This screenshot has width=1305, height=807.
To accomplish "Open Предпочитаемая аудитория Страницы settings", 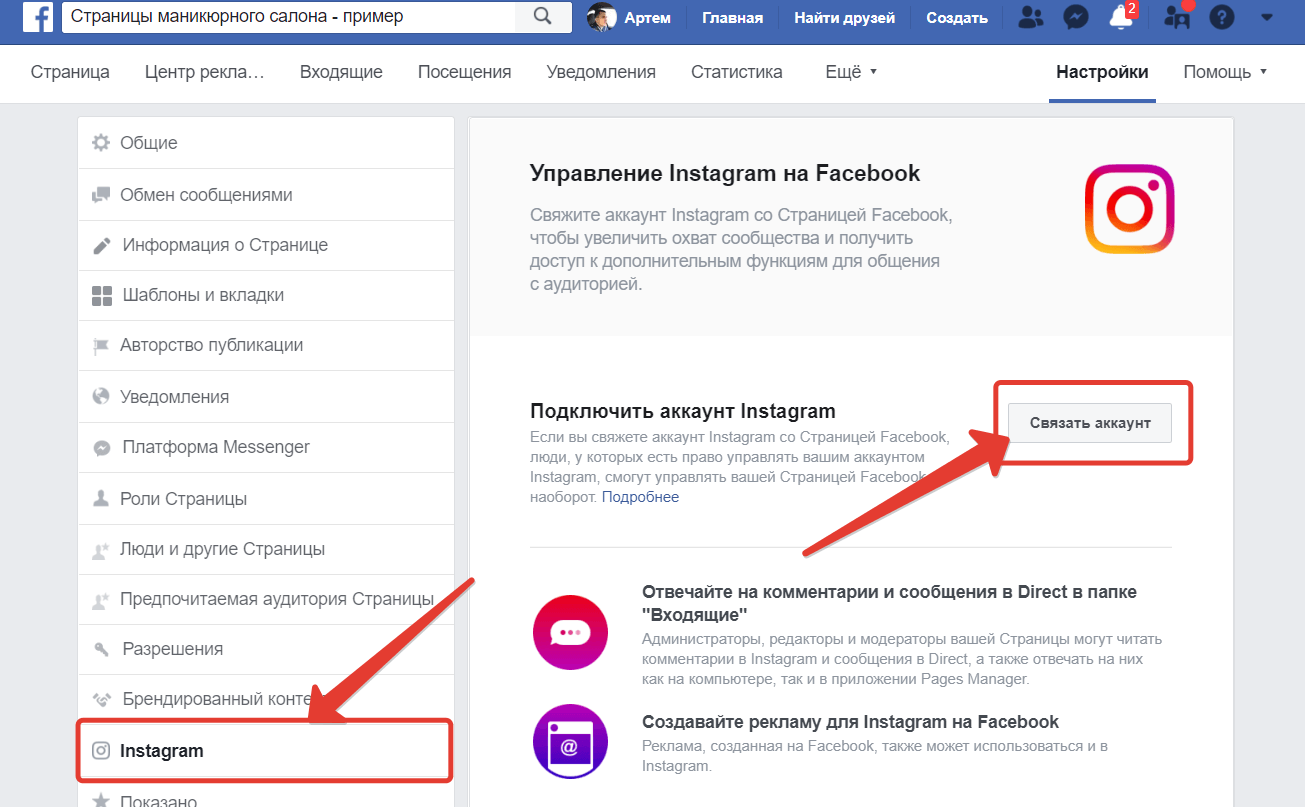I will pos(266,599).
